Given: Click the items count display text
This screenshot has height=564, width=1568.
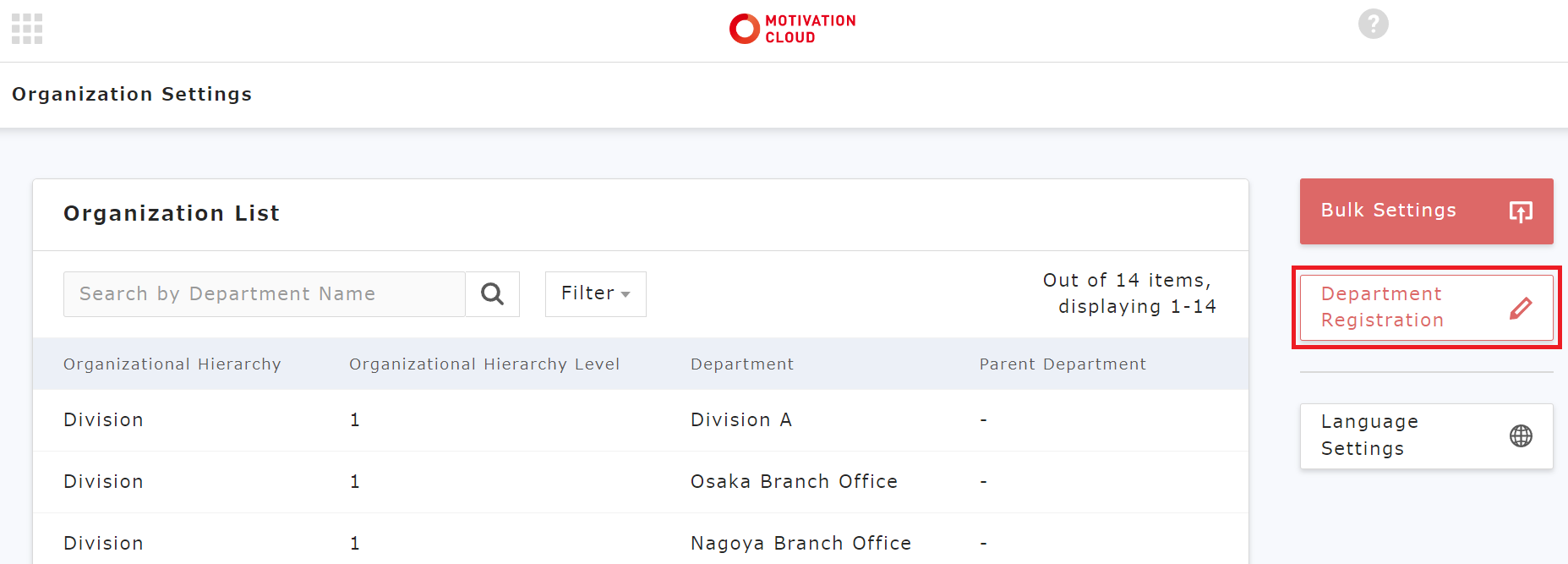Looking at the screenshot, I should pos(1129,293).
